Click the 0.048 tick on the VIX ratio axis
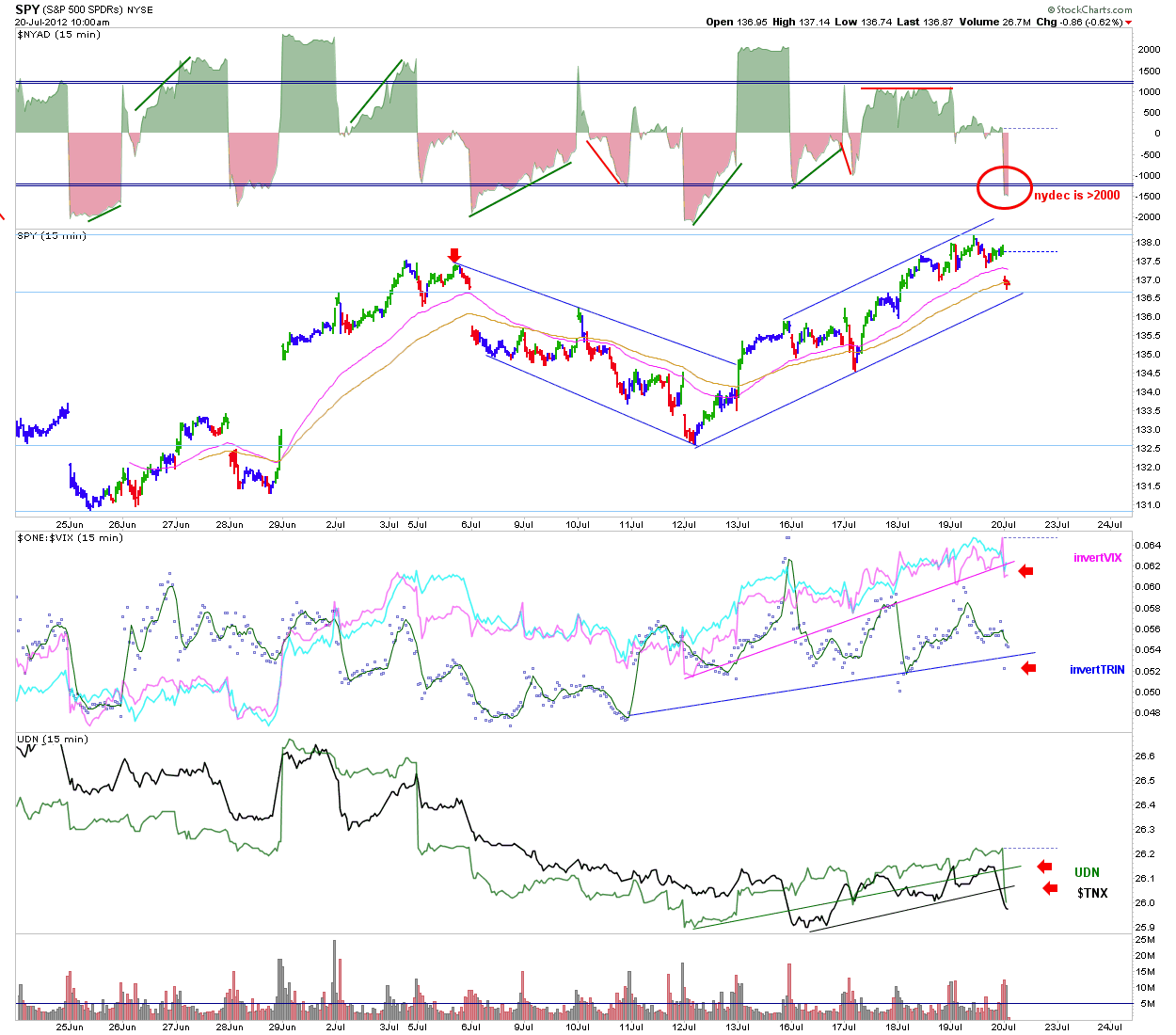Screen dimensions: 1176x1035 (1149, 713)
